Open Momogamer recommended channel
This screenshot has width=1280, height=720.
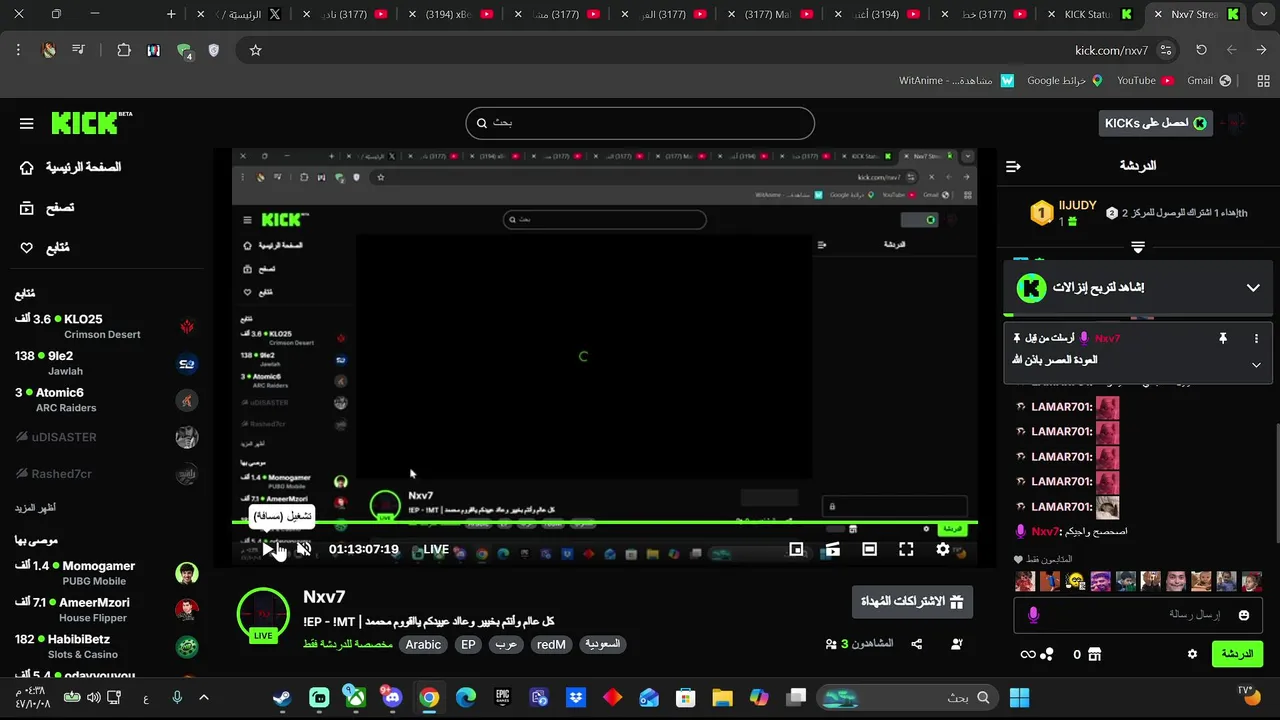pos(107,572)
